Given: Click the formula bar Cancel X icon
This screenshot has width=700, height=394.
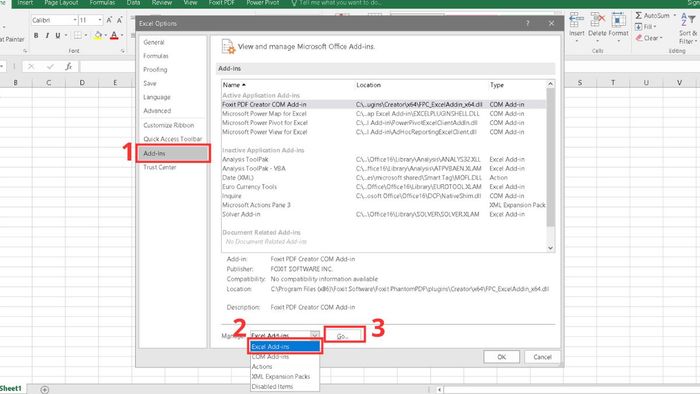Looking at the screenshot, I should click(31, 66).
